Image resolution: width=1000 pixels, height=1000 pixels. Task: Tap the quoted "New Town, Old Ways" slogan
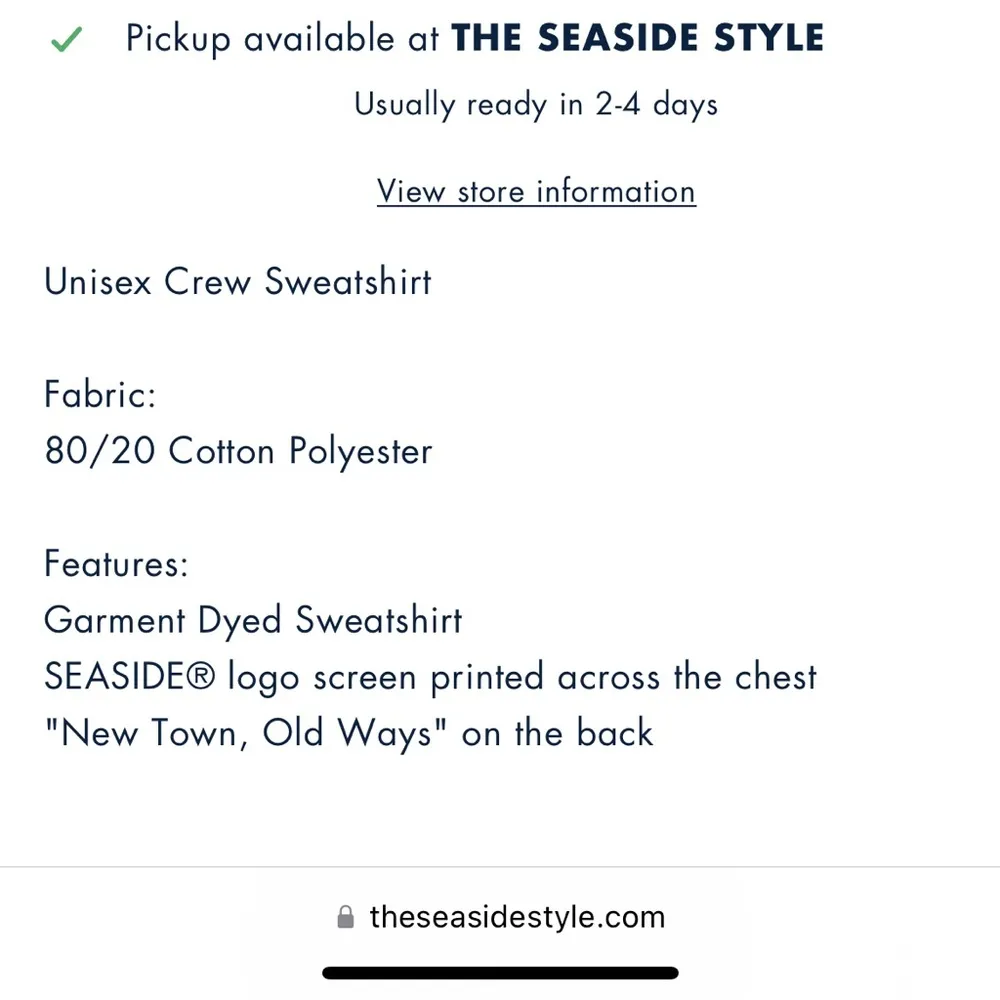[x=246, y=734]
